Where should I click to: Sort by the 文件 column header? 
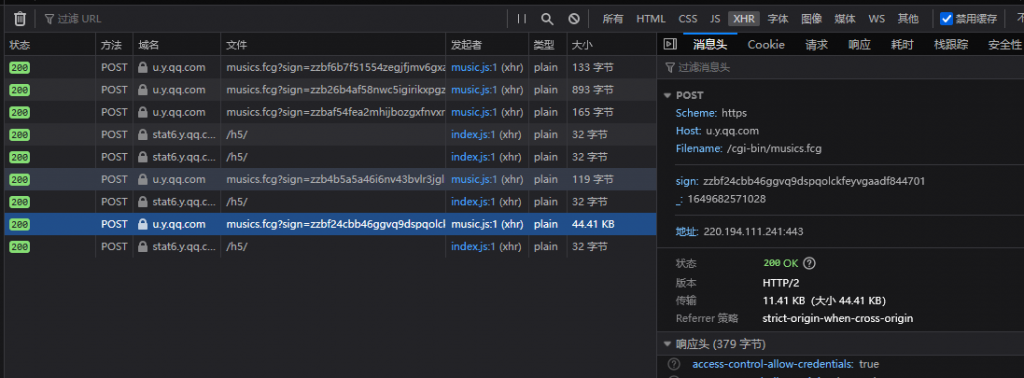pyautogui.click(x=334, y=45)
